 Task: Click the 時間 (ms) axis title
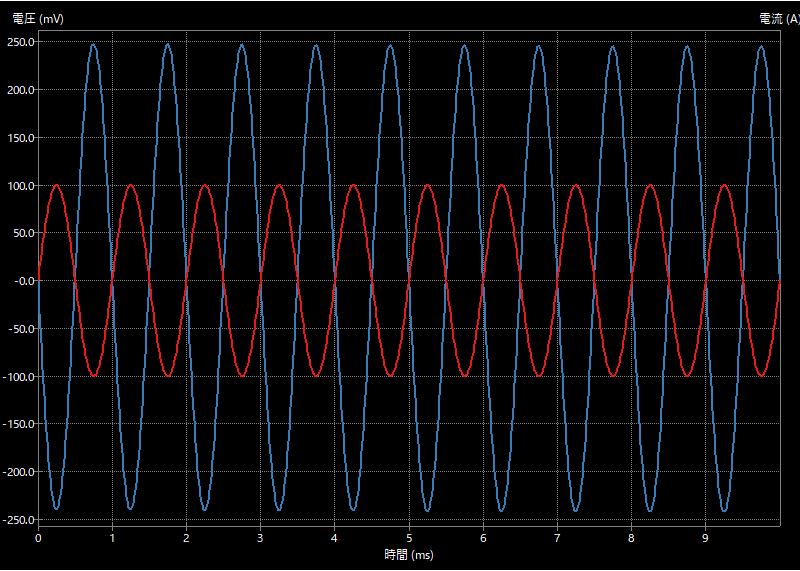(x=409, y=555)
